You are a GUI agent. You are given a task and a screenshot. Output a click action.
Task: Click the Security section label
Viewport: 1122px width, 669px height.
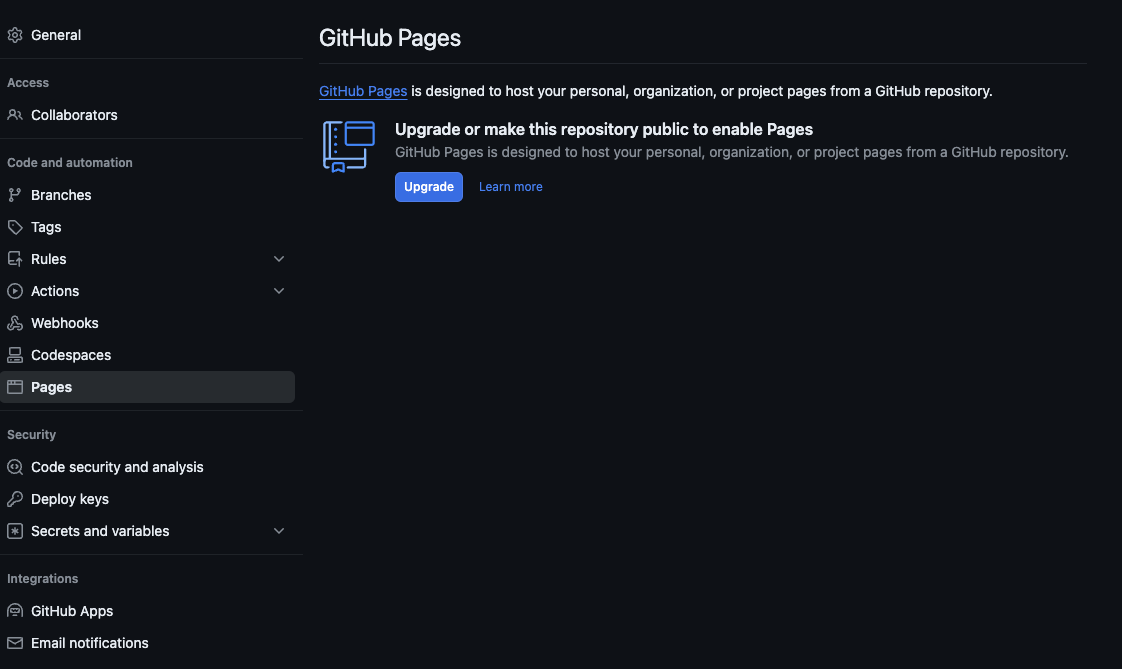[31, 435]
